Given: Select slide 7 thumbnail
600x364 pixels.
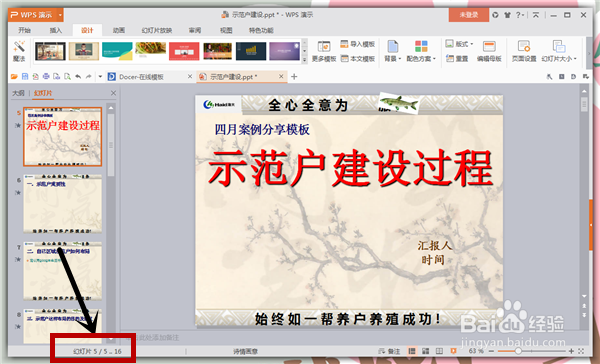Looking at the screenshot, I should (x=63, y=271).
